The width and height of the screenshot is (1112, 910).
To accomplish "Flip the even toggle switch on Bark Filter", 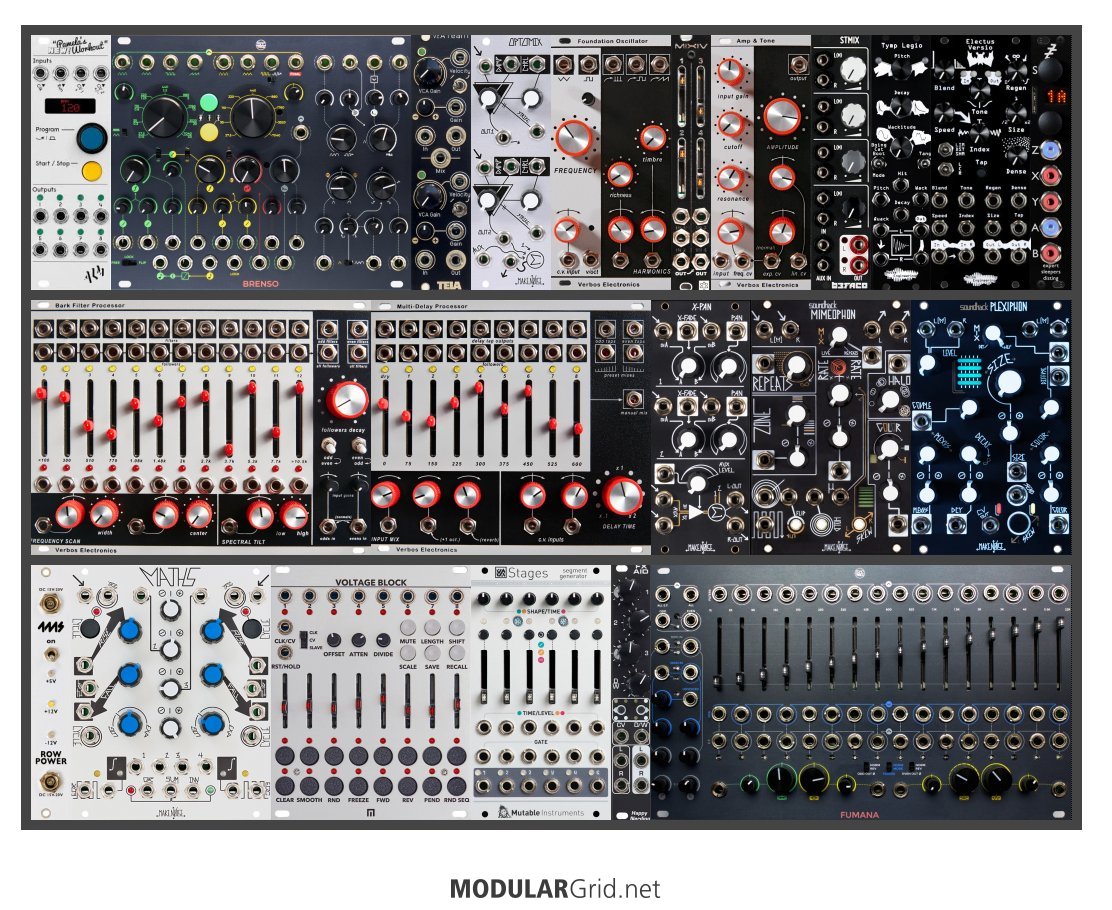I will coord(359,445).
